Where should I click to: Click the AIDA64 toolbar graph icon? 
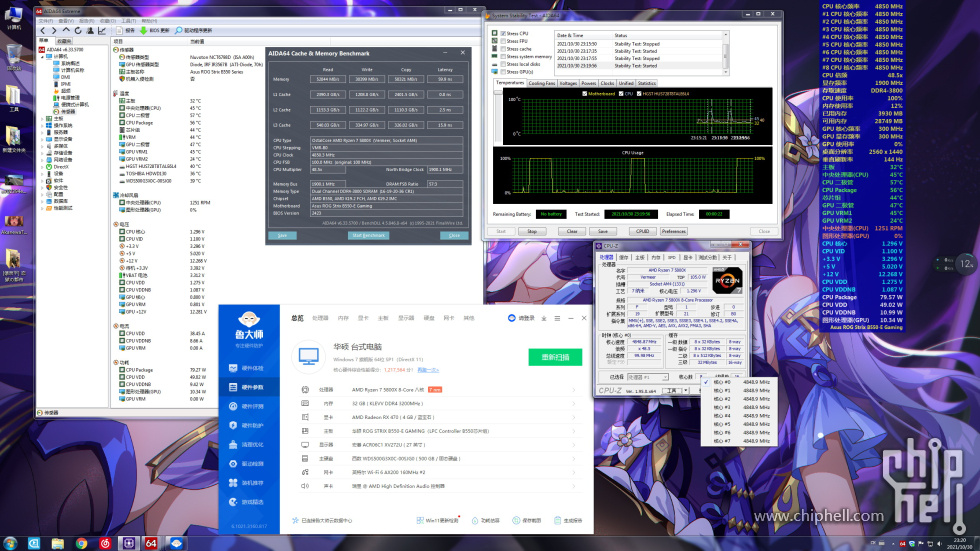[x=102, y=30]
